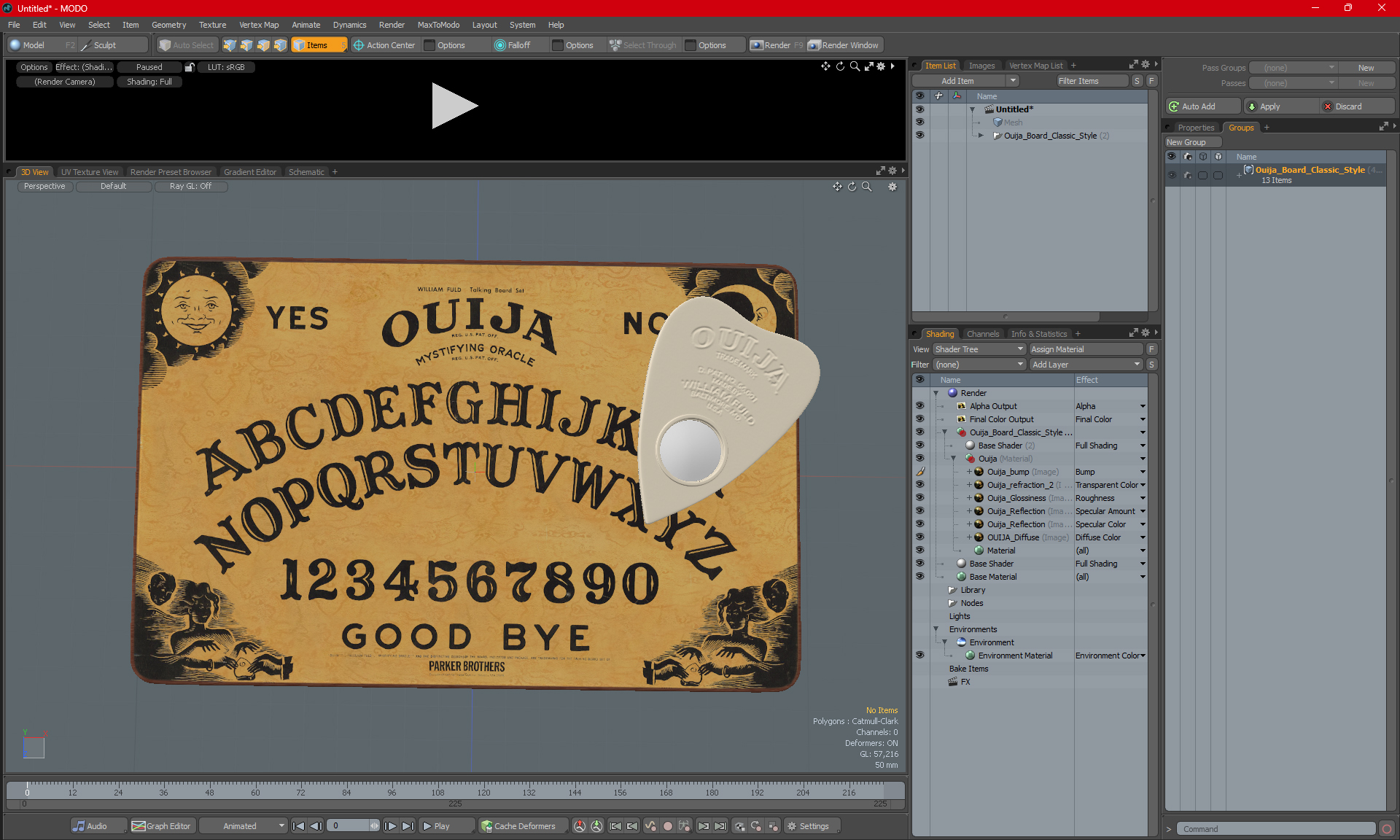Image resolution: width=1400 pixels, height=840 pixels.
Task: Expand Ouija_Board_Classic_Style in Item List
Action: [981, 136]
